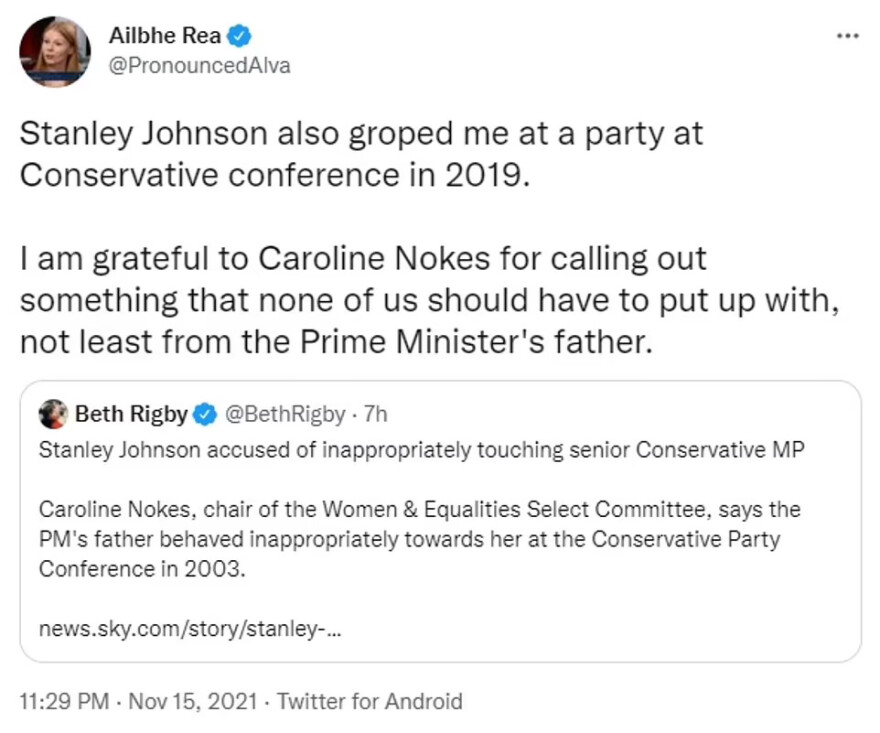Click the @PronouncedAlva handle
The image size is (880, 733).
[x=199, y=66]
